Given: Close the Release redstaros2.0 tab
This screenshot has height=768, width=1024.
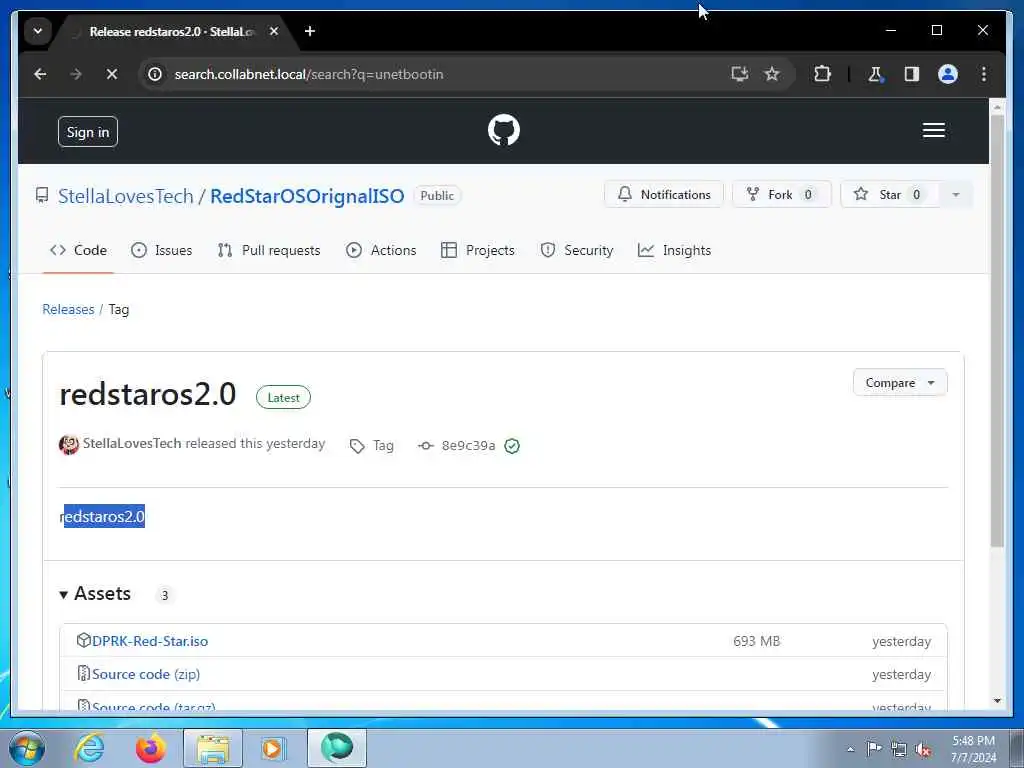Looking at the screenshot, I should [274, 31].
